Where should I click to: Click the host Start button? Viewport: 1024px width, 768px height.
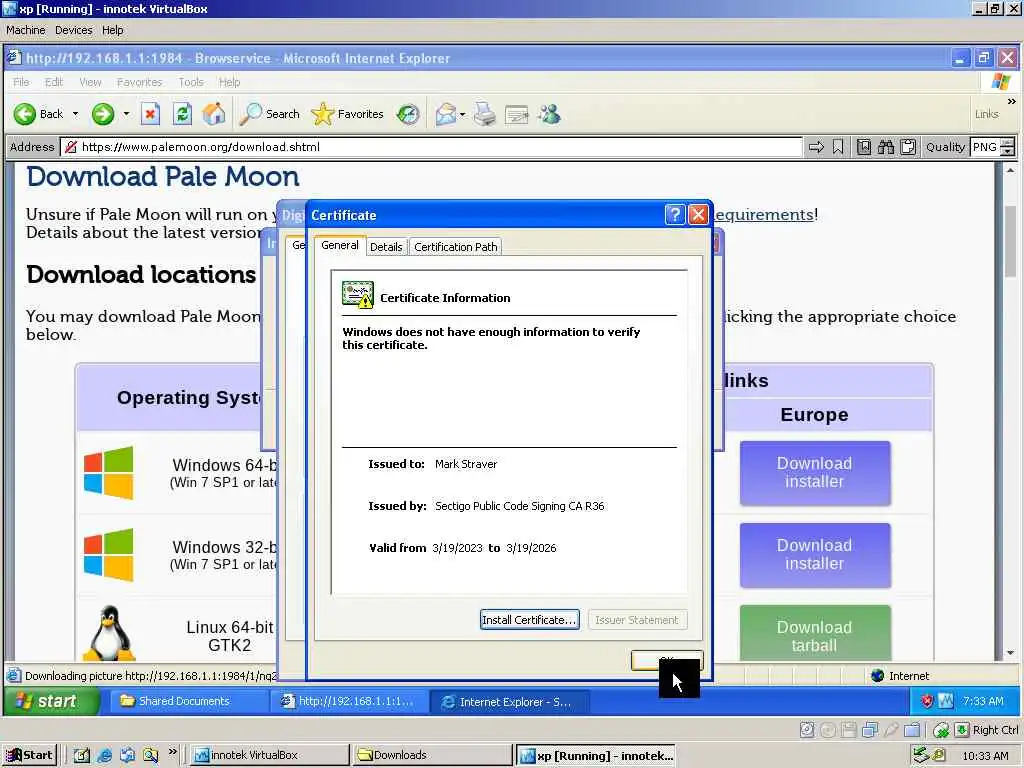click(x=29, y=756)
